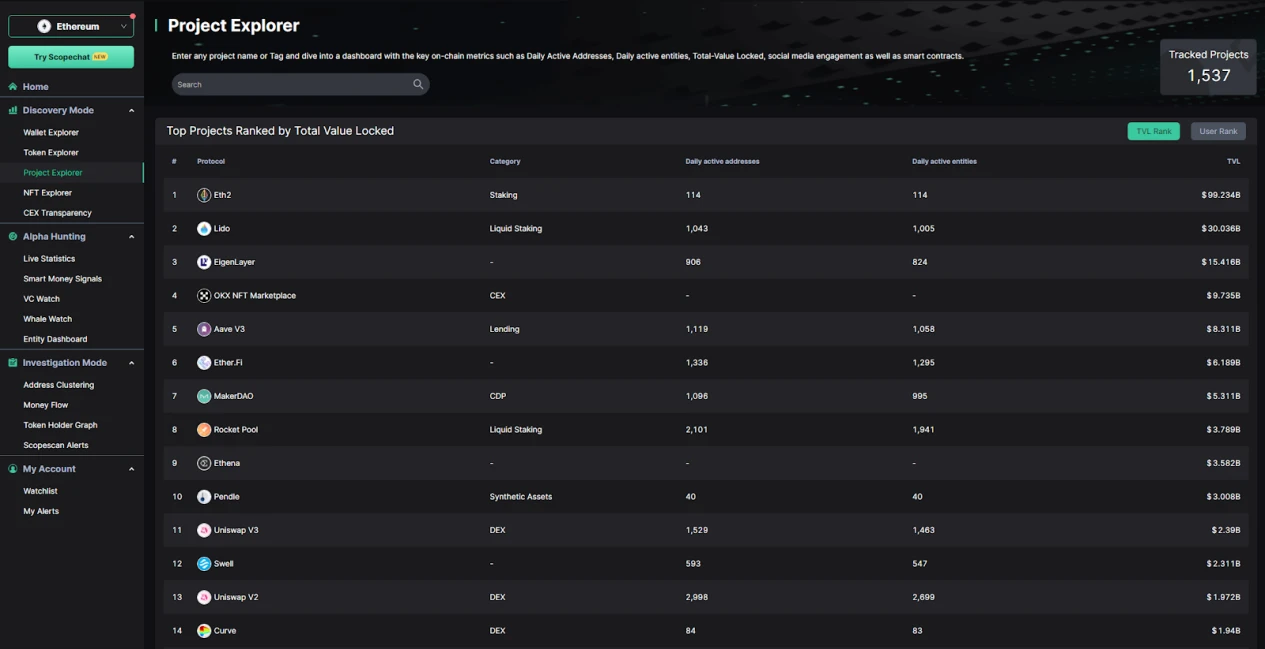Focus the project search field
The image size is (1265, 649).
point(290,84)
